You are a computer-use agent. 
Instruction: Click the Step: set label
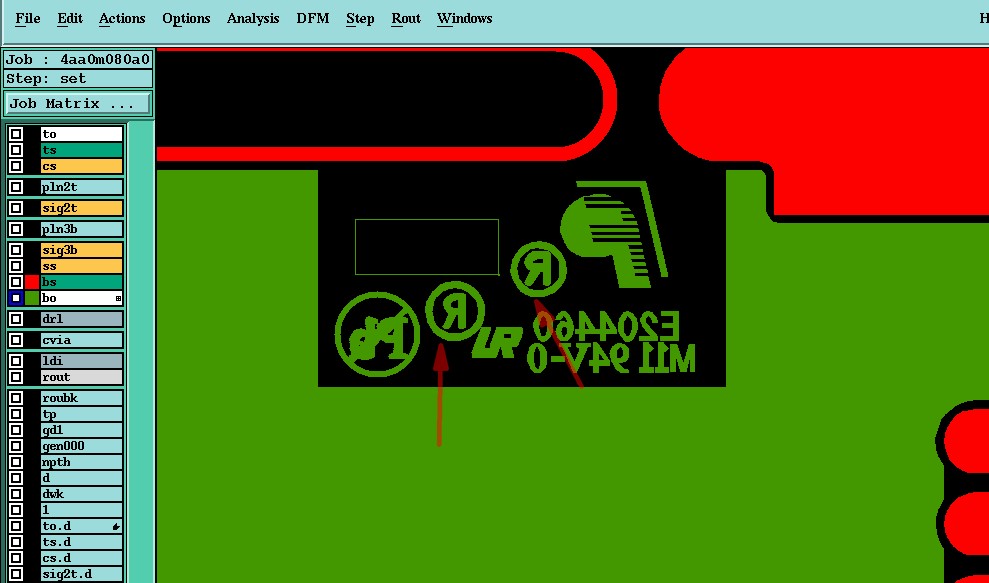click(x=78, y=79)
